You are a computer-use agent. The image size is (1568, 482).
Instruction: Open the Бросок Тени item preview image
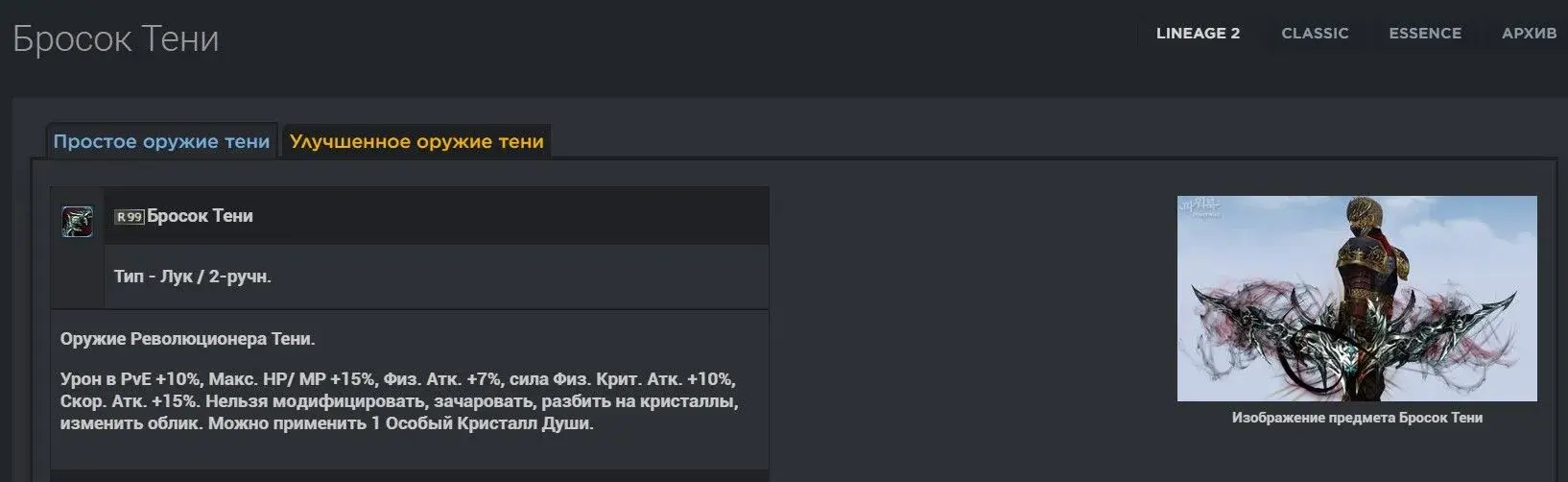coord(1357,299)
